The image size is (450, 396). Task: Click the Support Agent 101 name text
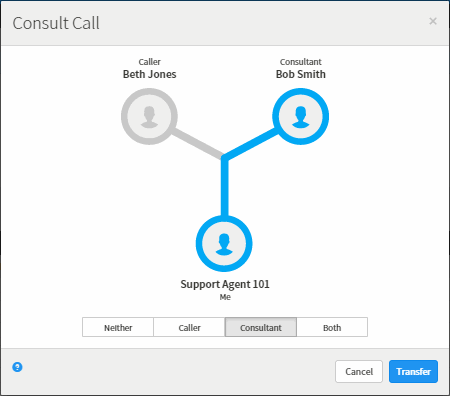225,284
